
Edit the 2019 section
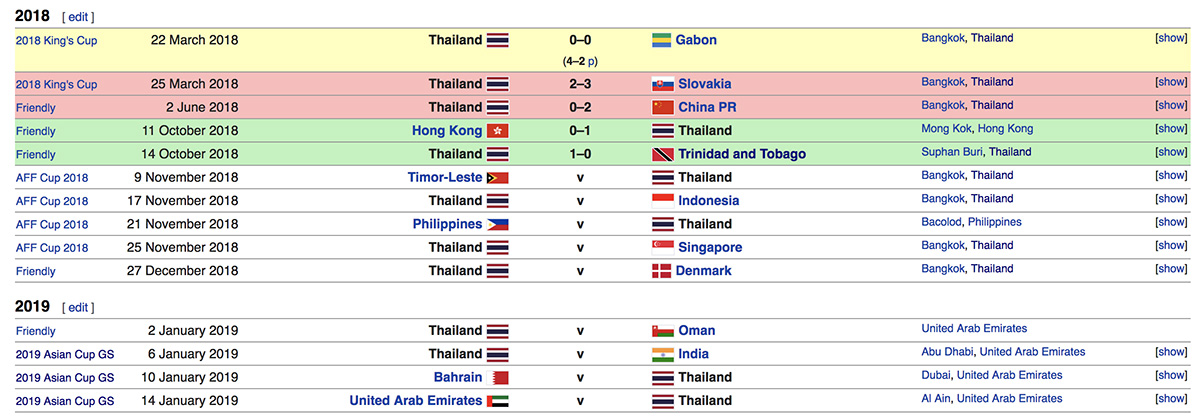click(x=78, y=308)
